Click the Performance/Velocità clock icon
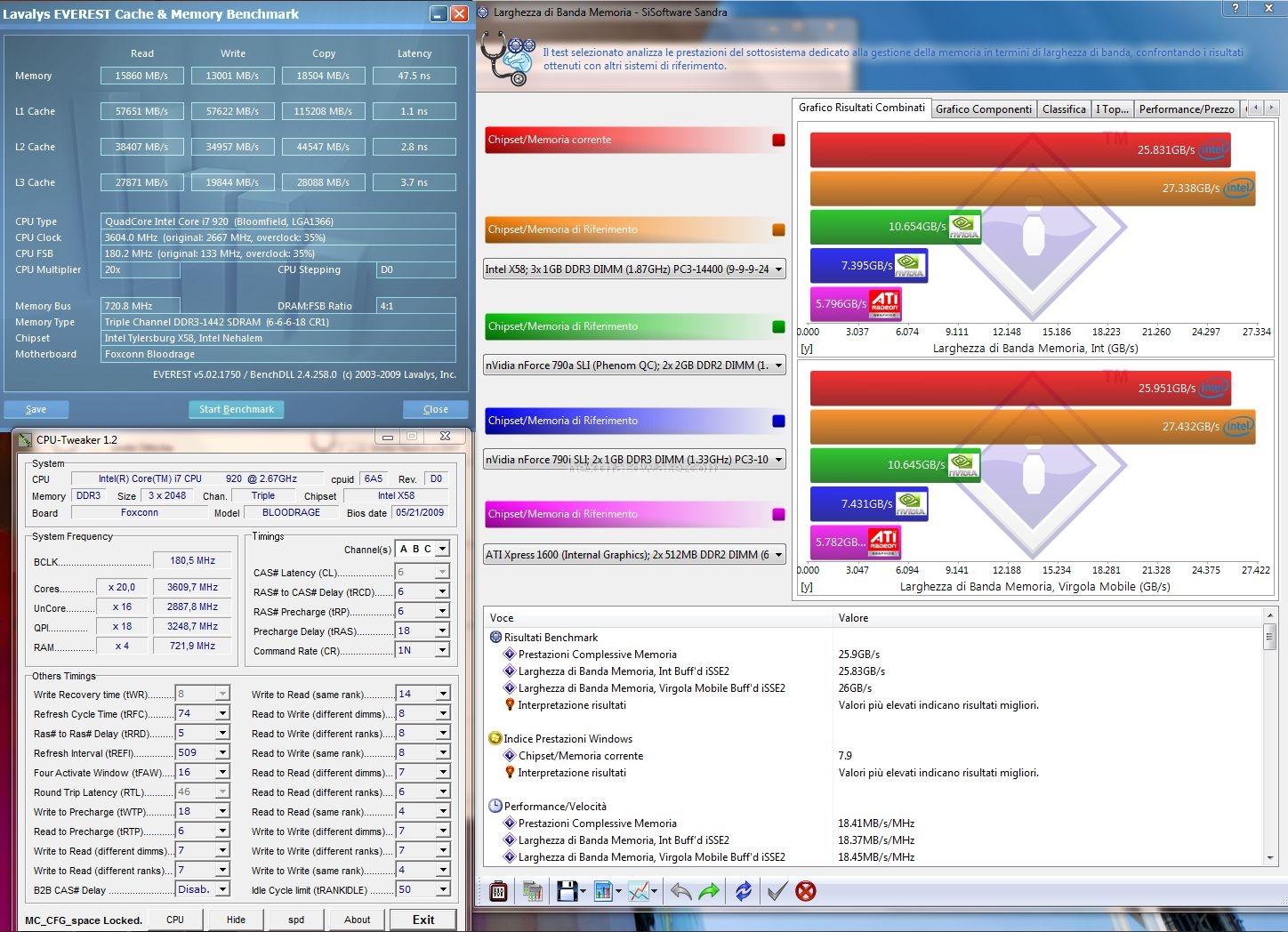The width and height of the screenshot is (1288, 932). pyautogui.click(x=495, y=806)
